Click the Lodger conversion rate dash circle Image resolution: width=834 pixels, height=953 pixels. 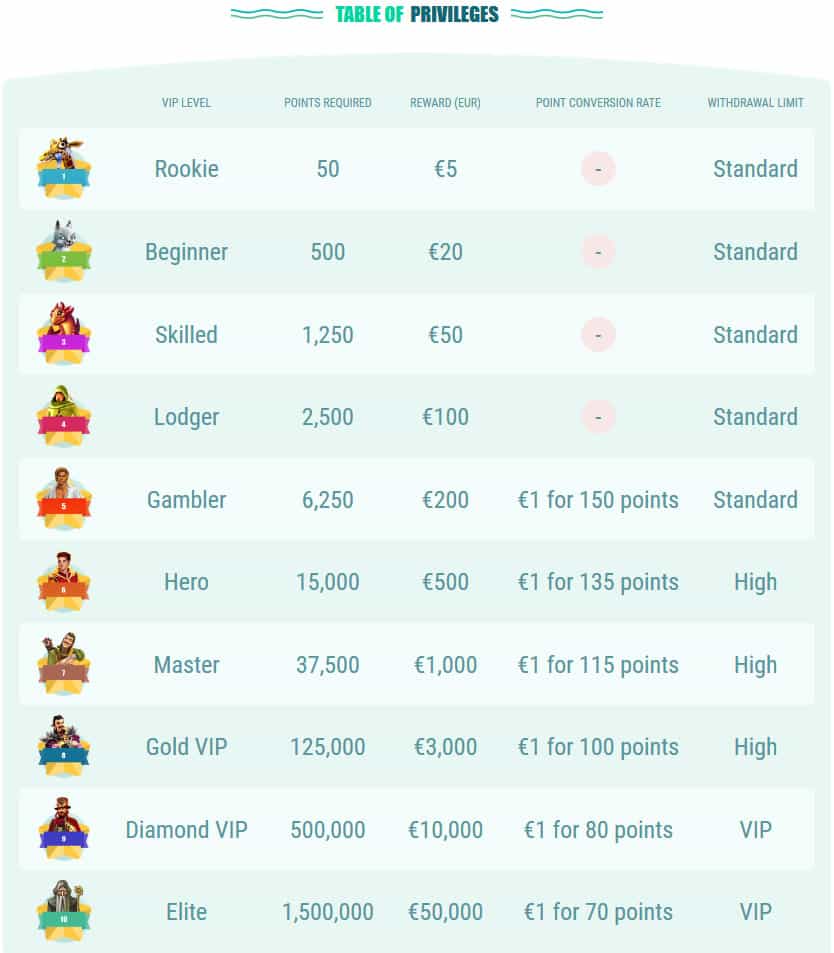pos(598,417)
